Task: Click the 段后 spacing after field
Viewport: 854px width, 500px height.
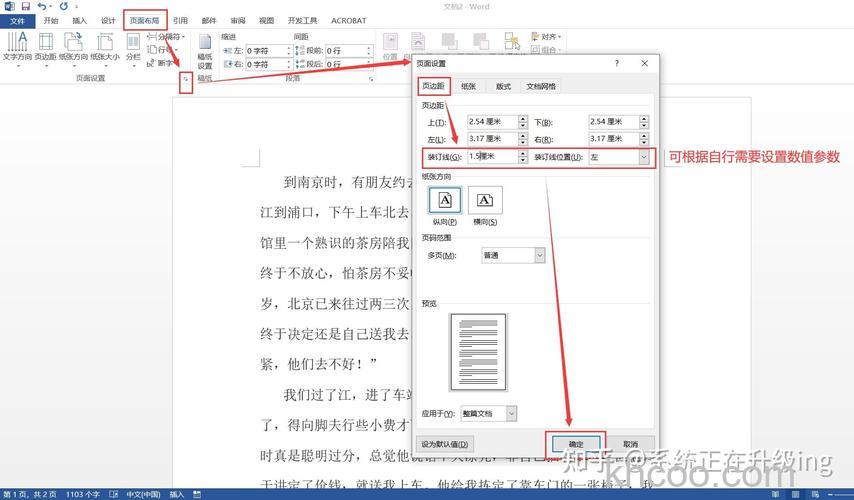Action: pos(349,64)
